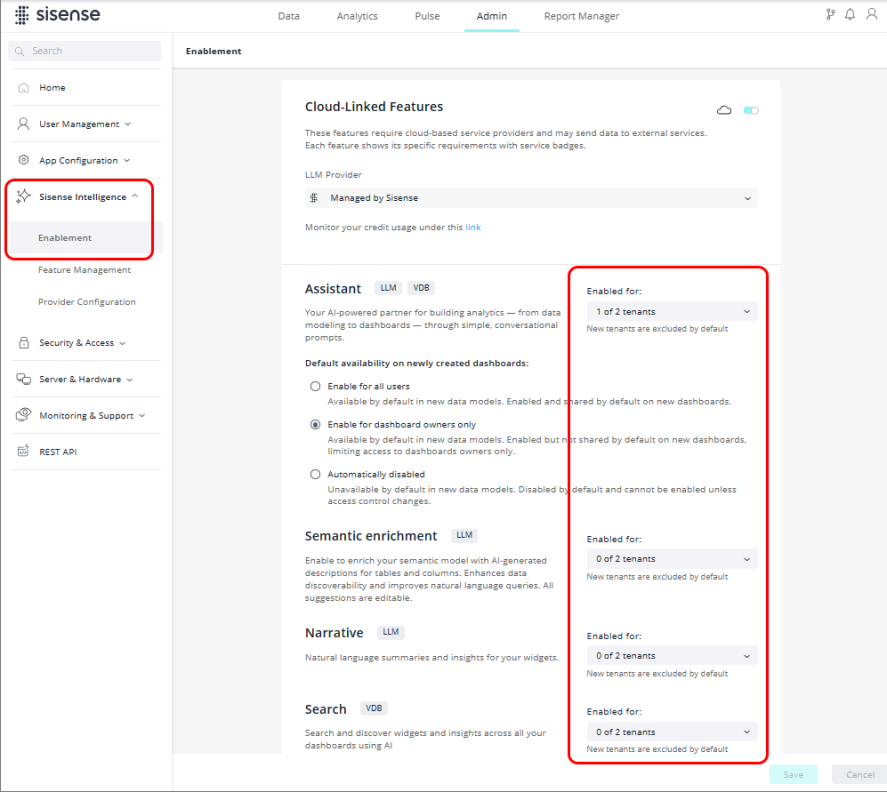Image resolution: width=887 pixels, height=792 pixels.
Task: Click the User Management person icon
Action: pos(23,124)
